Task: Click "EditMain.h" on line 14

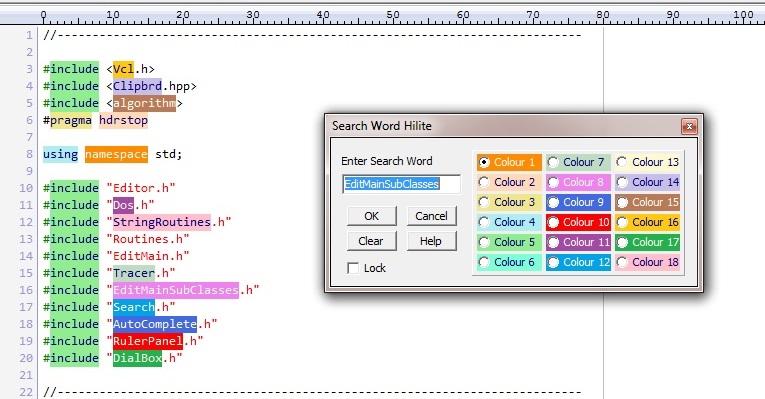Action: (x=148, y=256)
